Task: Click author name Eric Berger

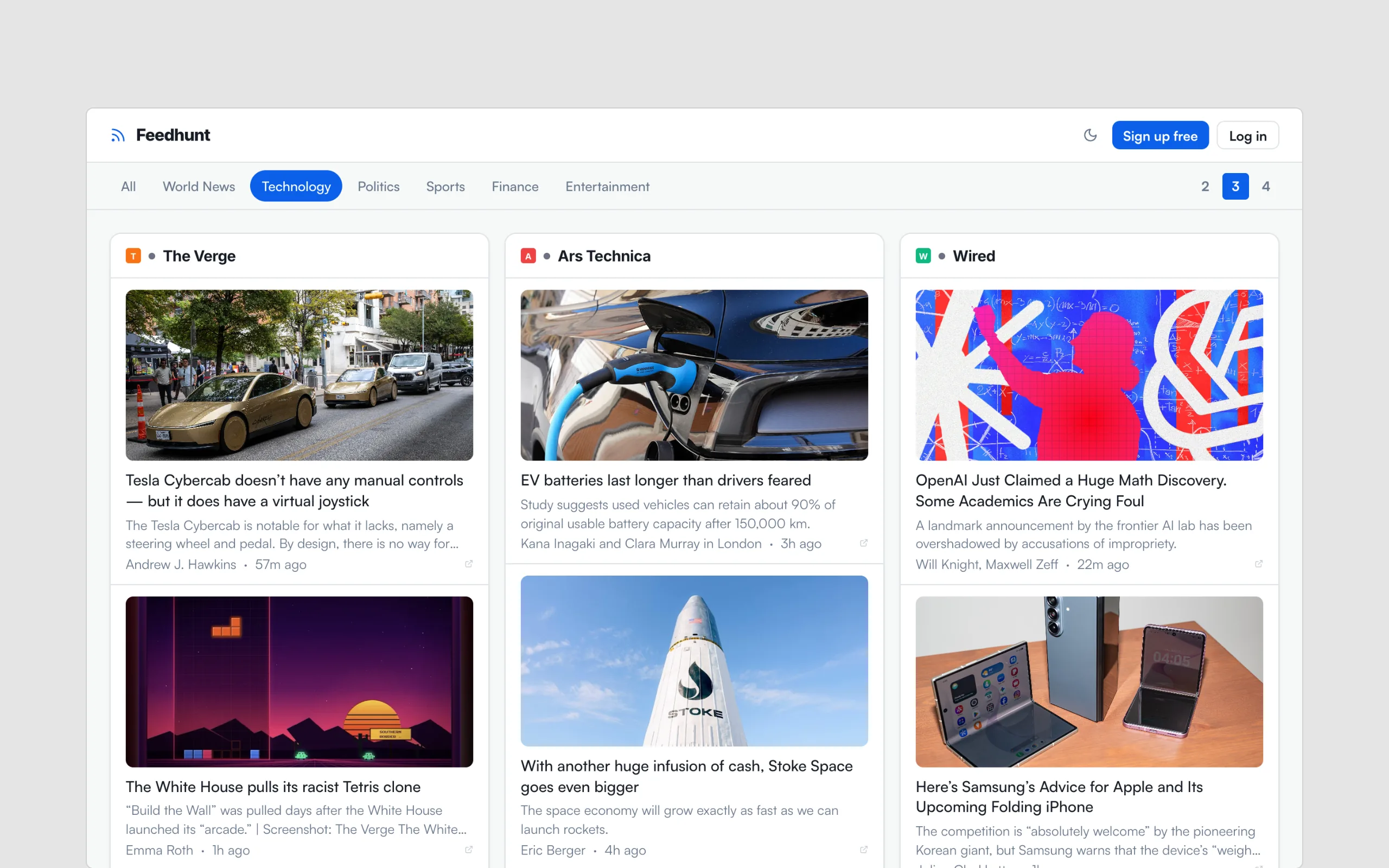Action: 553,850
